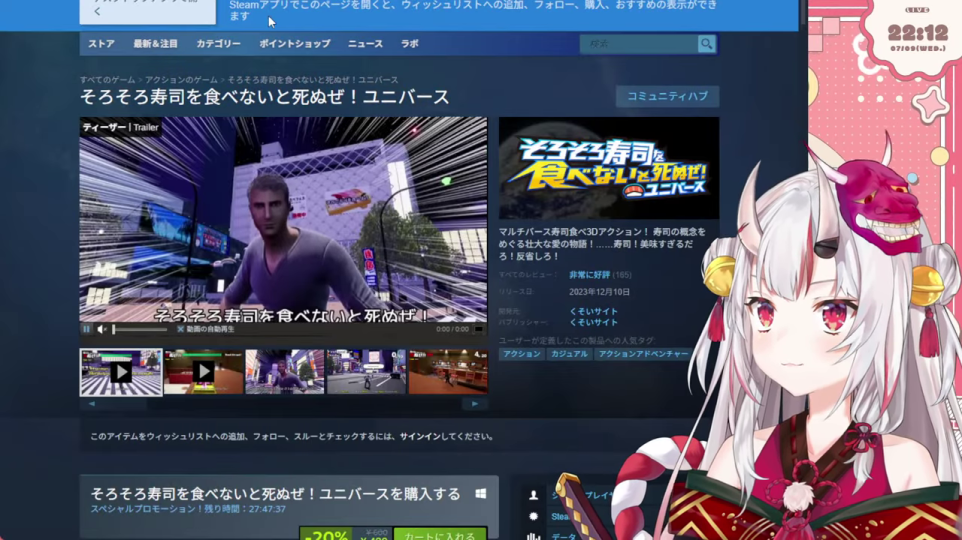Go to すべてのゲーム breadcrumb

[x=107, y=80]
